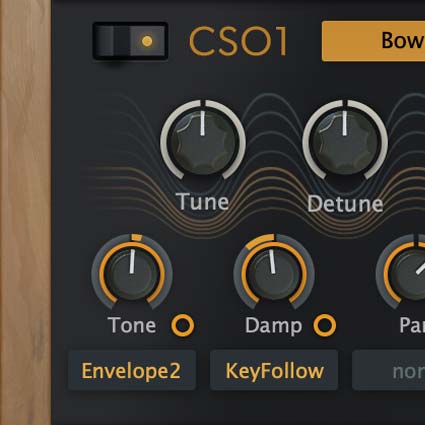Toggle the orange ring next to Tone
The image size is (425, 425).
coord(183,325)
